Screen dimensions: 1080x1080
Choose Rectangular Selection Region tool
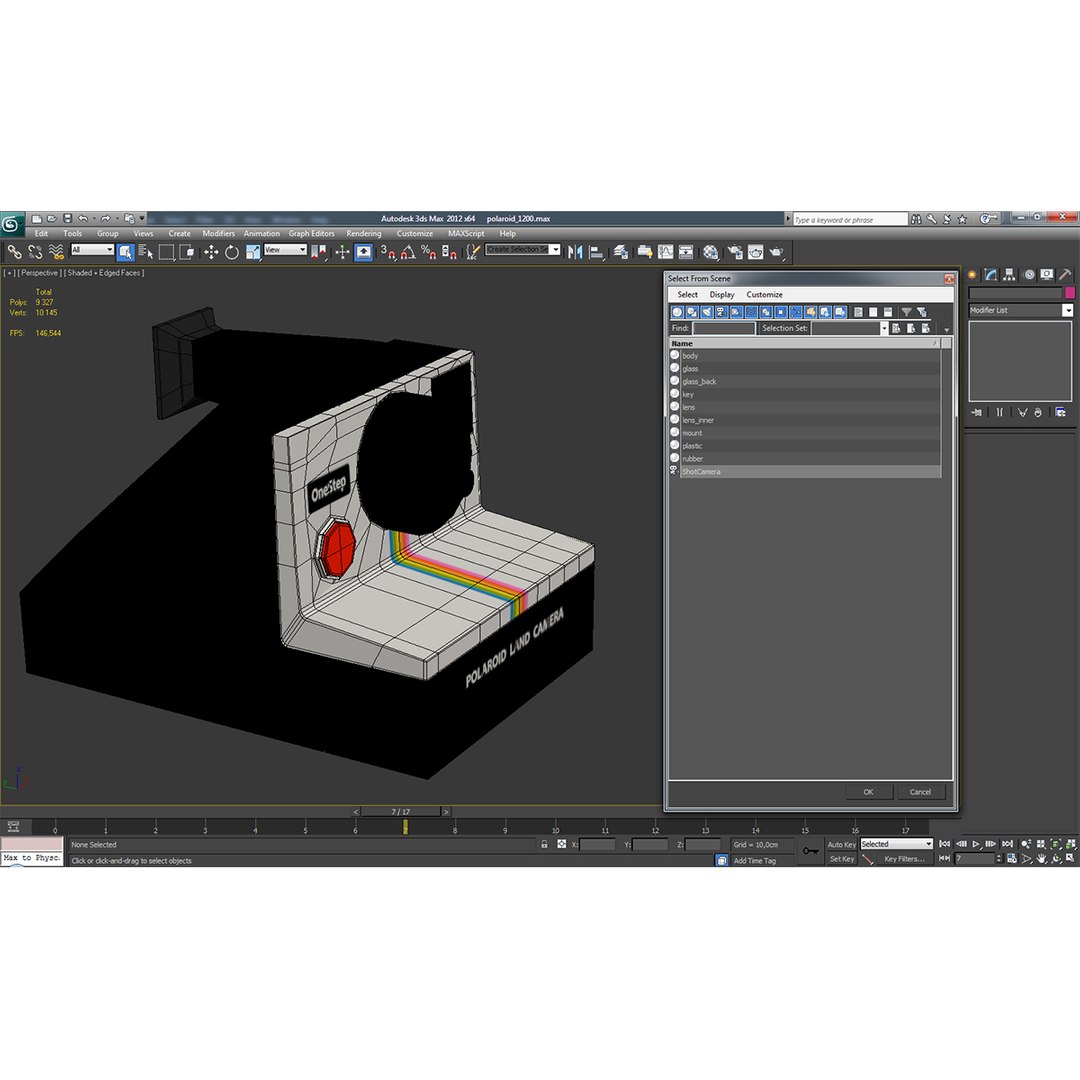point(166,252)
